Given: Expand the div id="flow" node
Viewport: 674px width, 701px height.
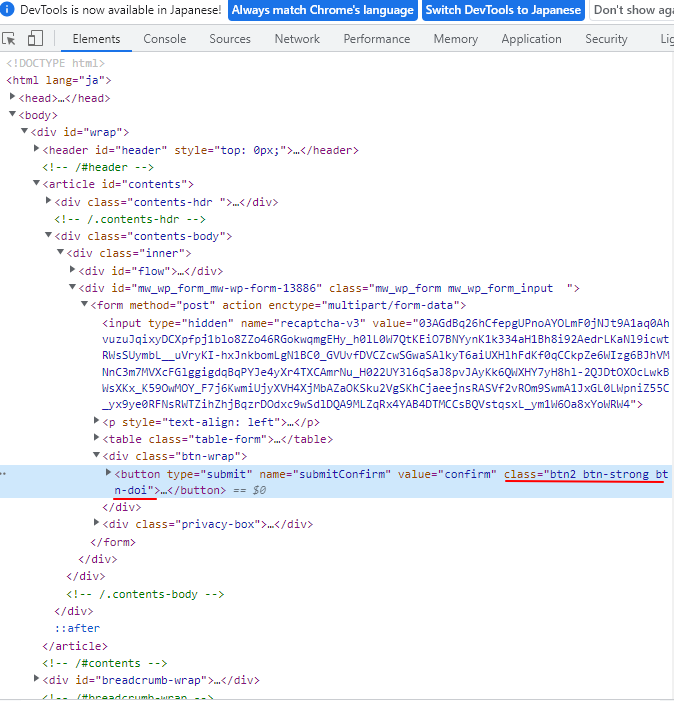Looking at the screenshot, I should pos(72,271).
